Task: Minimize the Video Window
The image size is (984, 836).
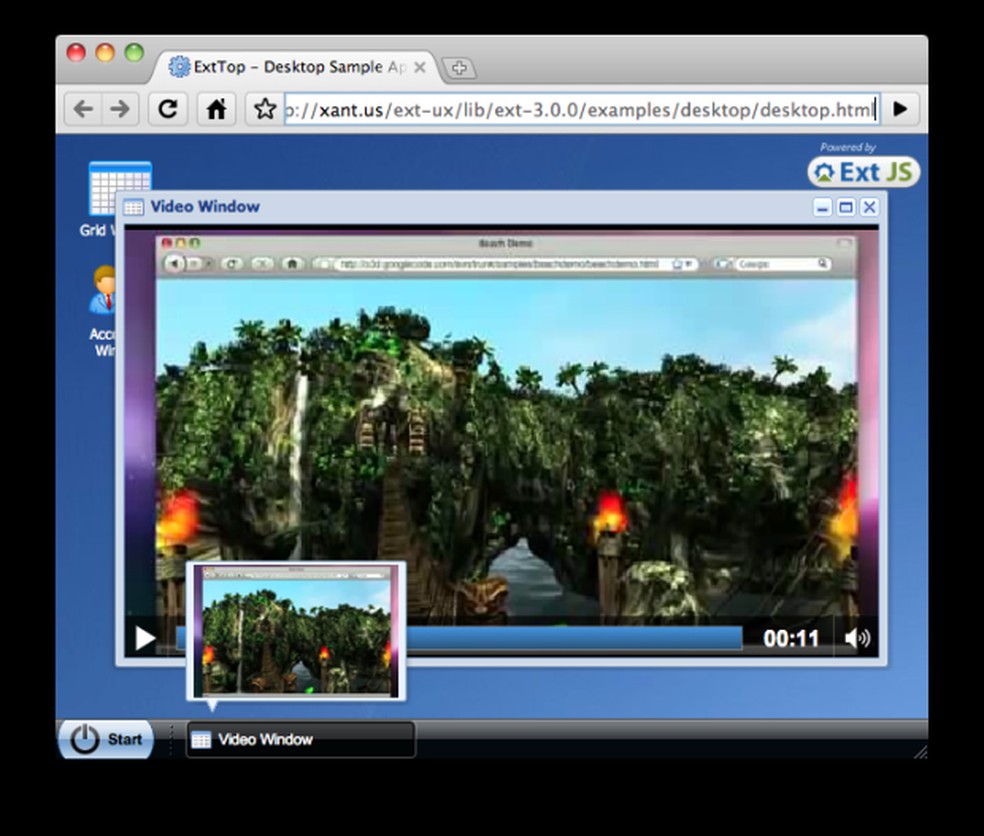Action: [823, 207]
